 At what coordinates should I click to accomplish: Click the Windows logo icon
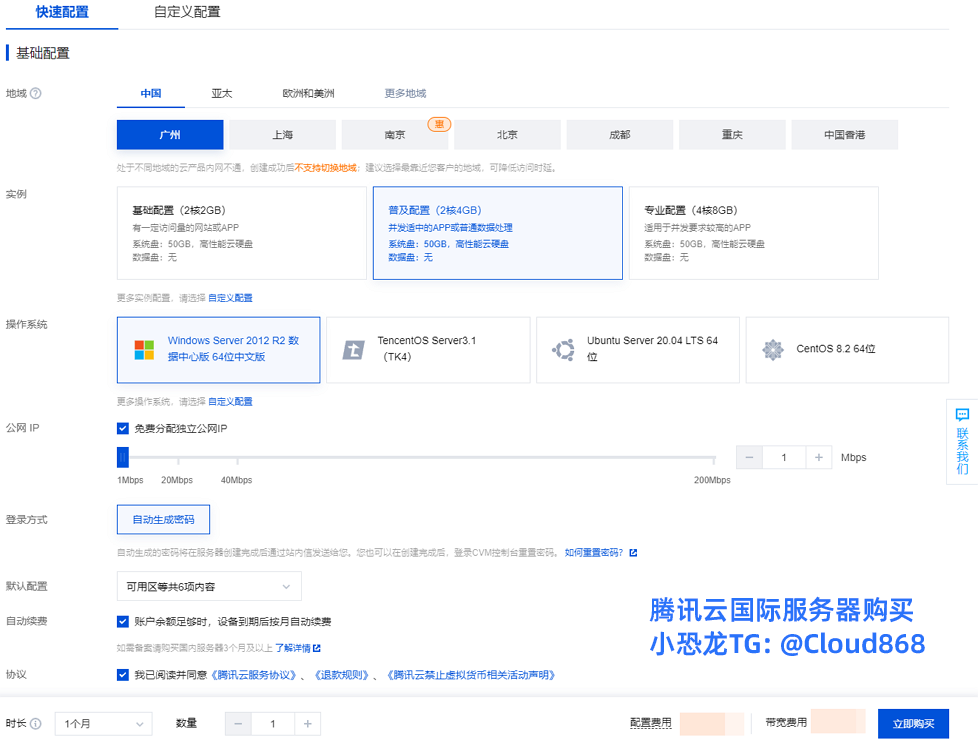[x=144, y=350]
